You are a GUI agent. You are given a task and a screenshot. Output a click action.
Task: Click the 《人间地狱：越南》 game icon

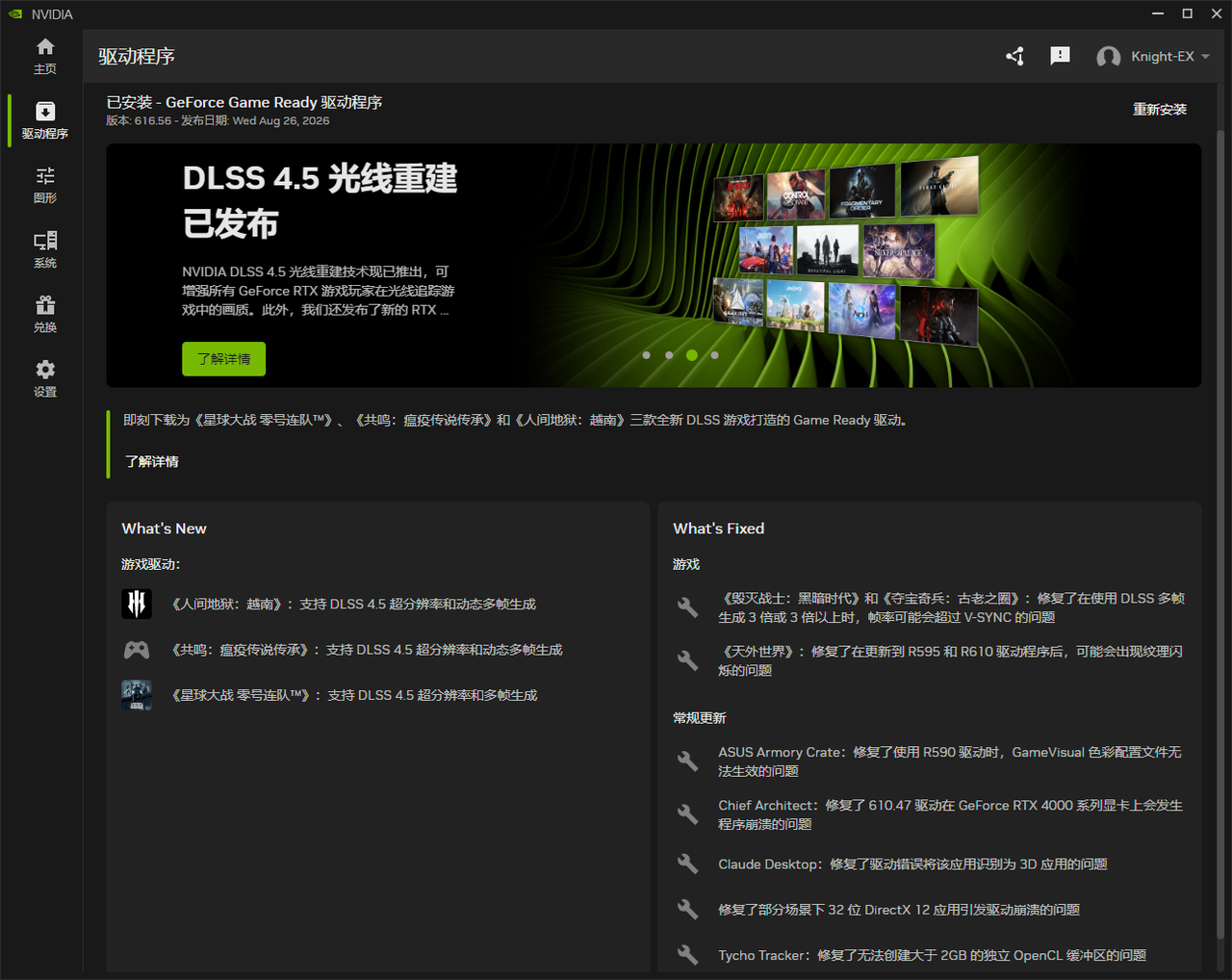click(x=137, y=604)
